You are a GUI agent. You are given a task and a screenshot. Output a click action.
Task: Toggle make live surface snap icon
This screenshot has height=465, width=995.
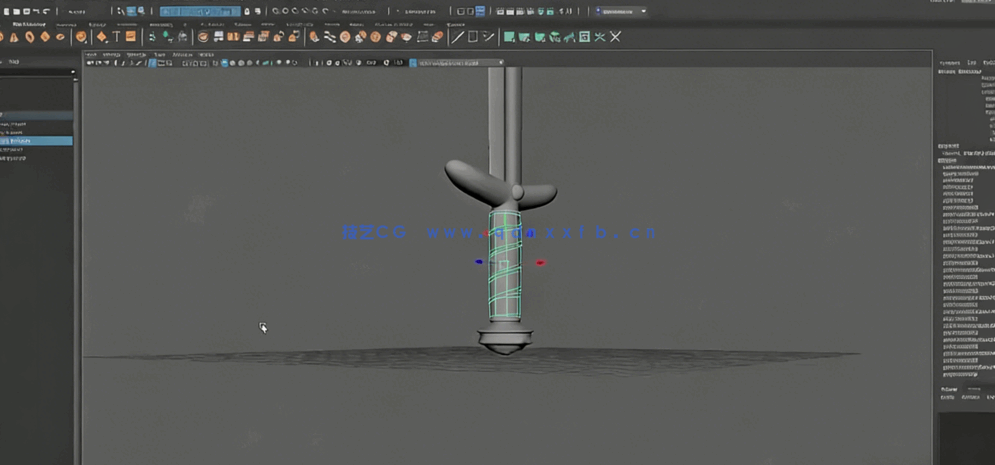coord(325,11)
